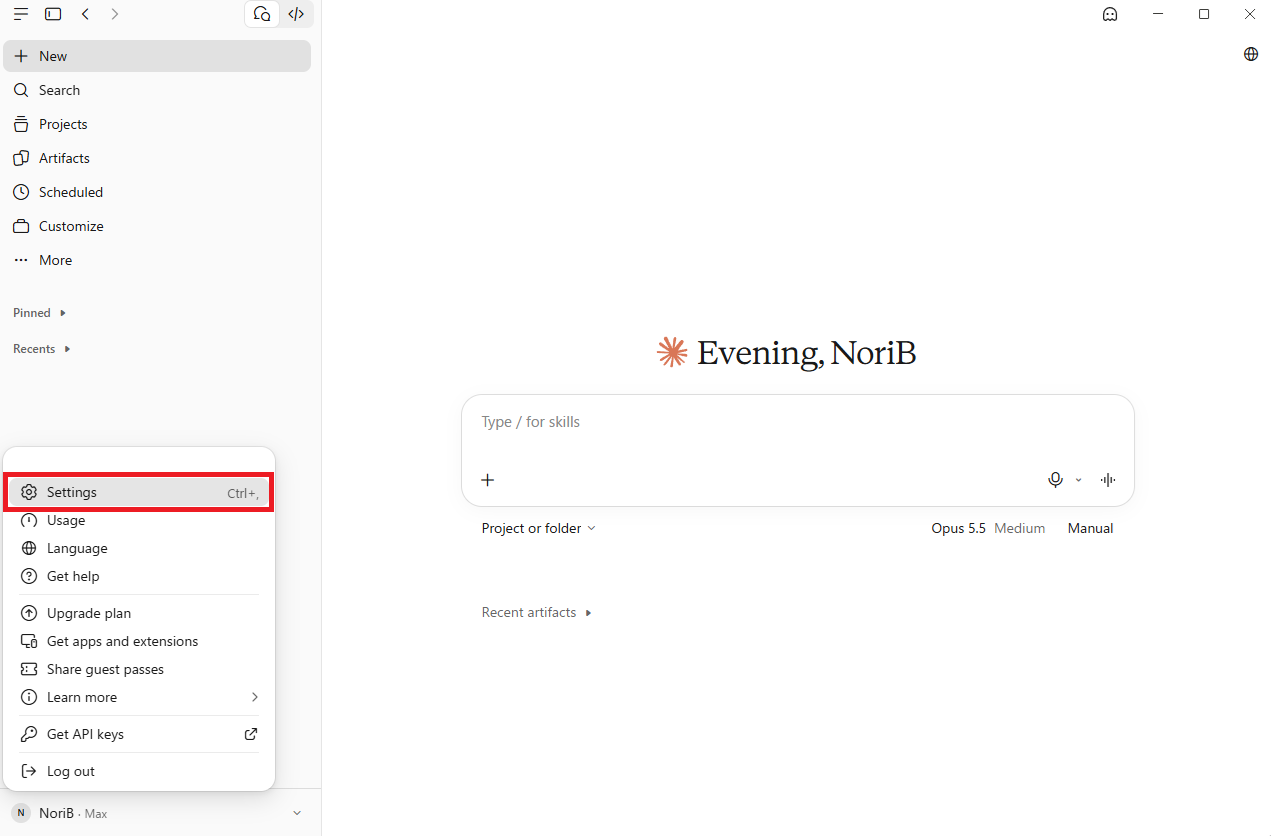Open the Project or folder dropdown
1271x836 pixels.
pos(538,528)
